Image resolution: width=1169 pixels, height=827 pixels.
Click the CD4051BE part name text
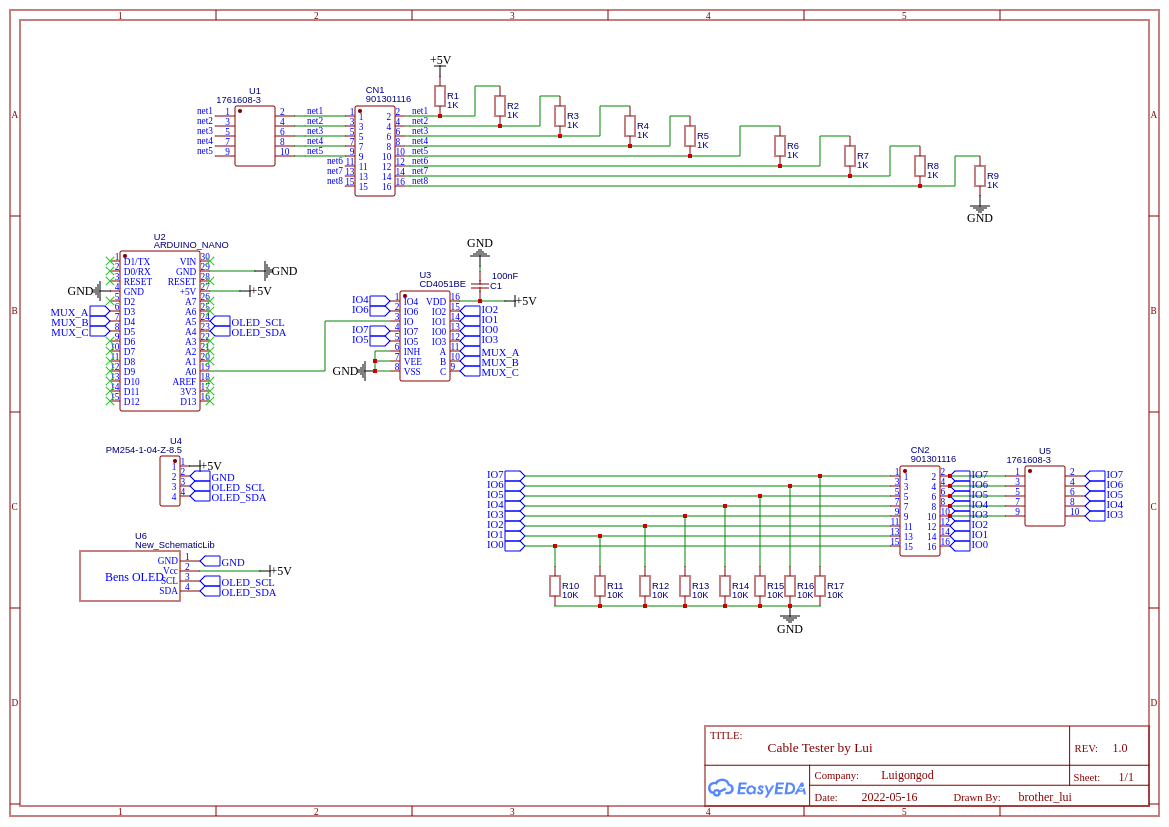pos(442,284)
